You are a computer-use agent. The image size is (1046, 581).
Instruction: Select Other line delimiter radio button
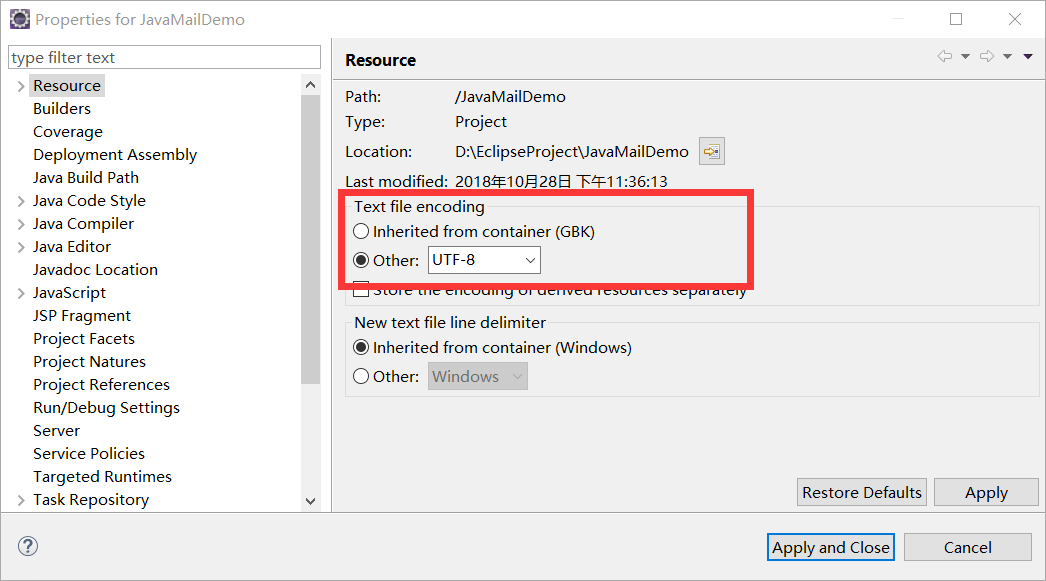pyautogui.click(x=362, y=376)
